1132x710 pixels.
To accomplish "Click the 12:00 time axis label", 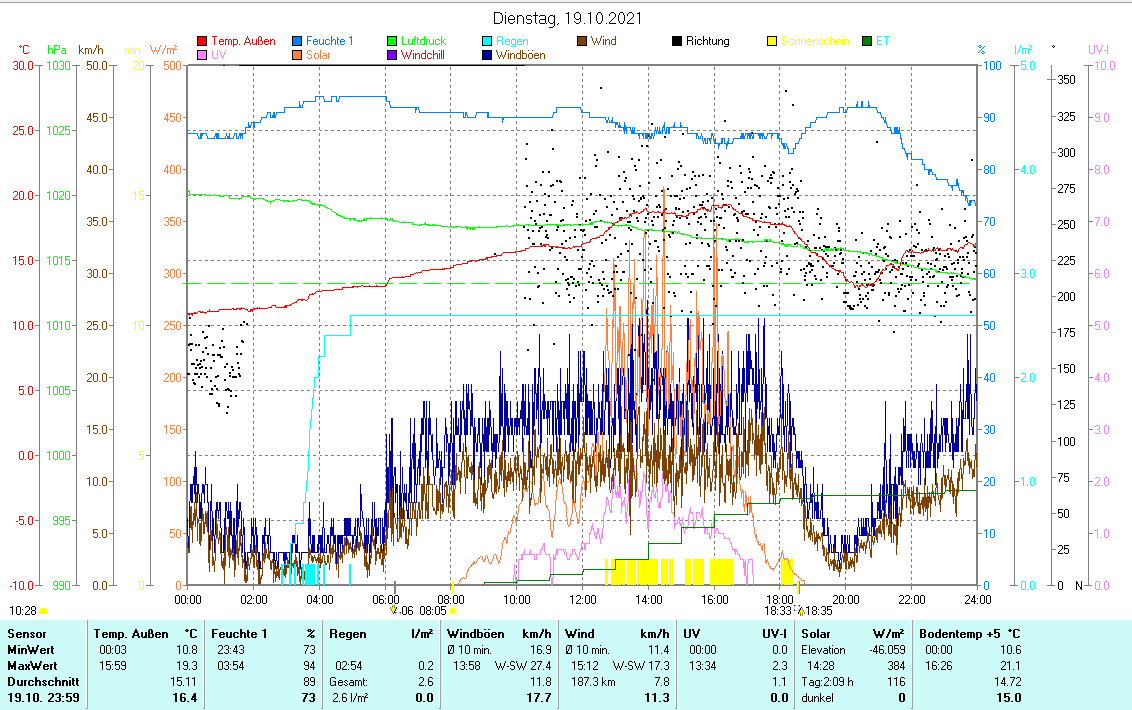I will coord(582,599).
